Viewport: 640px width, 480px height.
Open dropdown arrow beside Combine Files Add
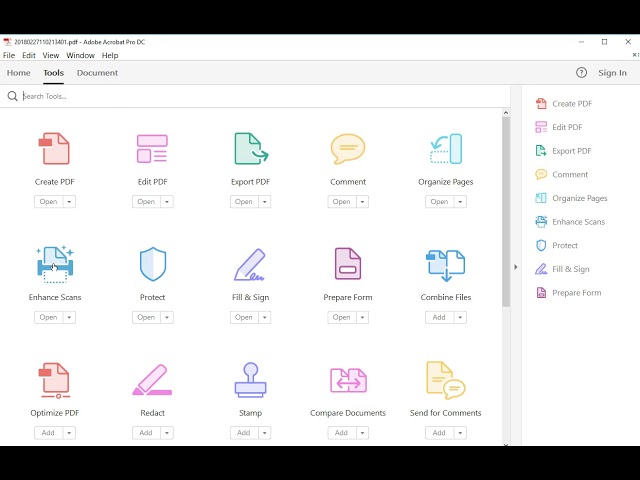460,317
